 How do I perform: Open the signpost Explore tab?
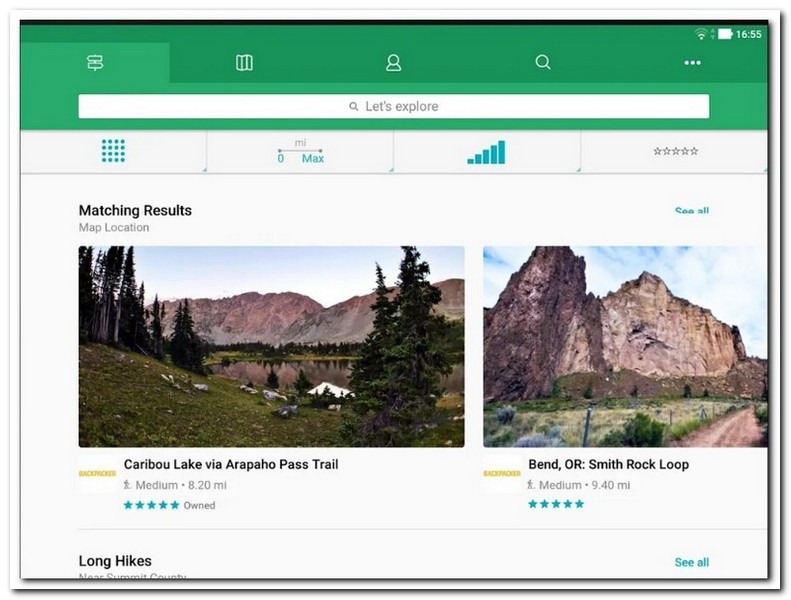coord(95,63)
